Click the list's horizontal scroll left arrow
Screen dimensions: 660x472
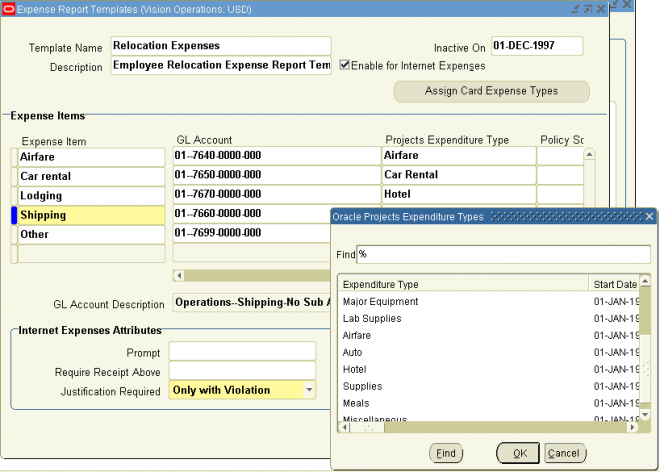pyautogui.click(x=345, y=427)
